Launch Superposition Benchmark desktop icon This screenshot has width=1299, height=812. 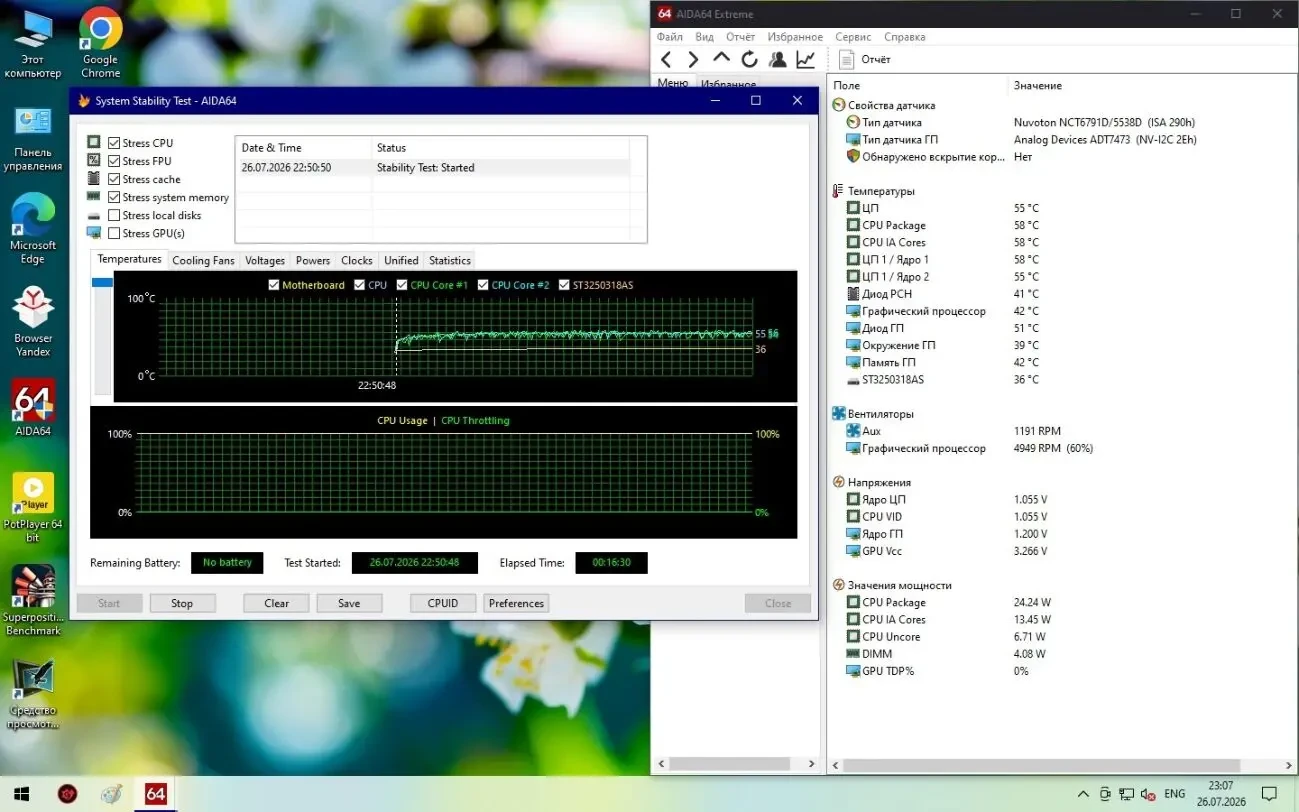[x=33, y=600]
